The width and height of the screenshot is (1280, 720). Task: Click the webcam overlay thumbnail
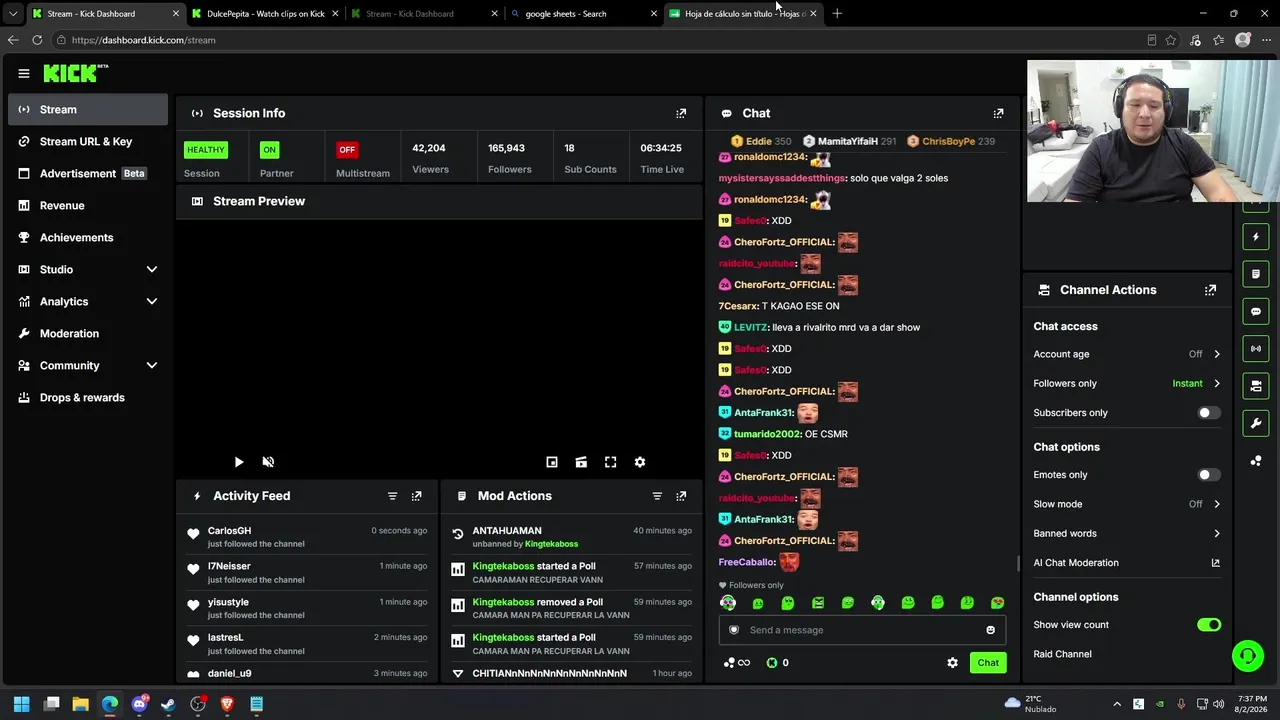point(1152,131)
